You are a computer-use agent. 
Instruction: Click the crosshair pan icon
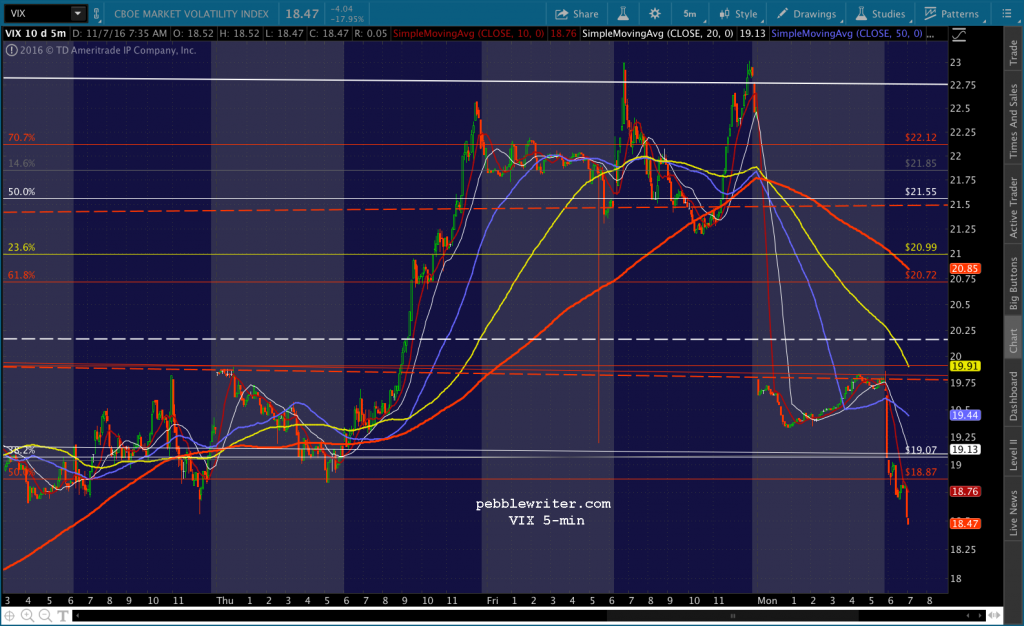point(10,615)
